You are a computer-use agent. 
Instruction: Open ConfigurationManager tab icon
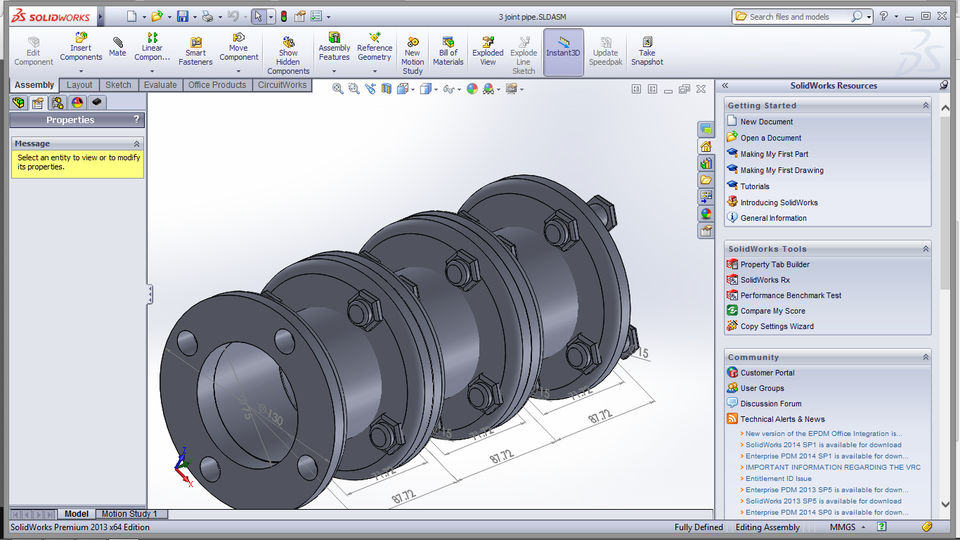(58, 102)
